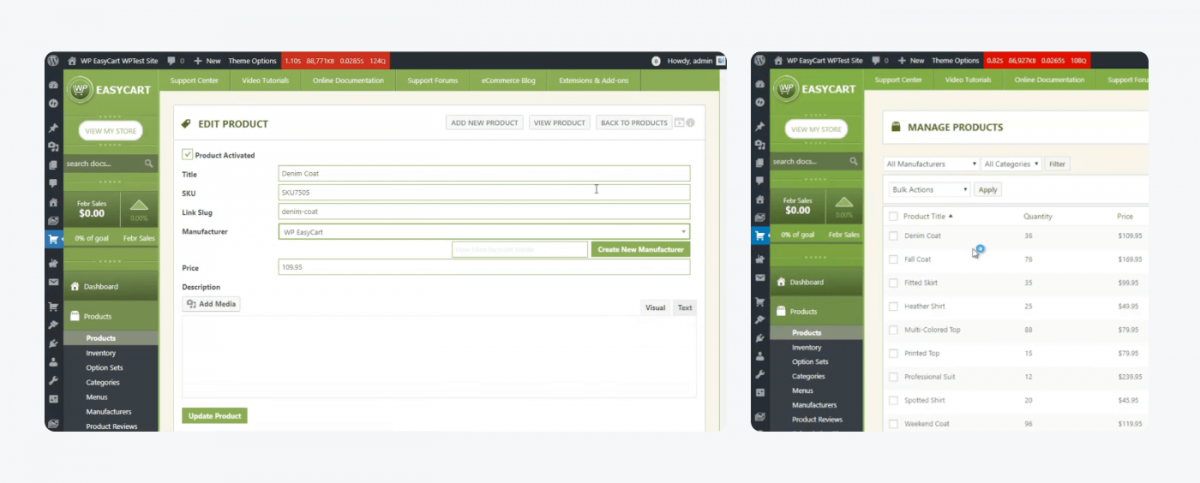
Task: Click user icon in Edit Product WP sidebar
Action: pyautogui.click(x=54, y=364)
